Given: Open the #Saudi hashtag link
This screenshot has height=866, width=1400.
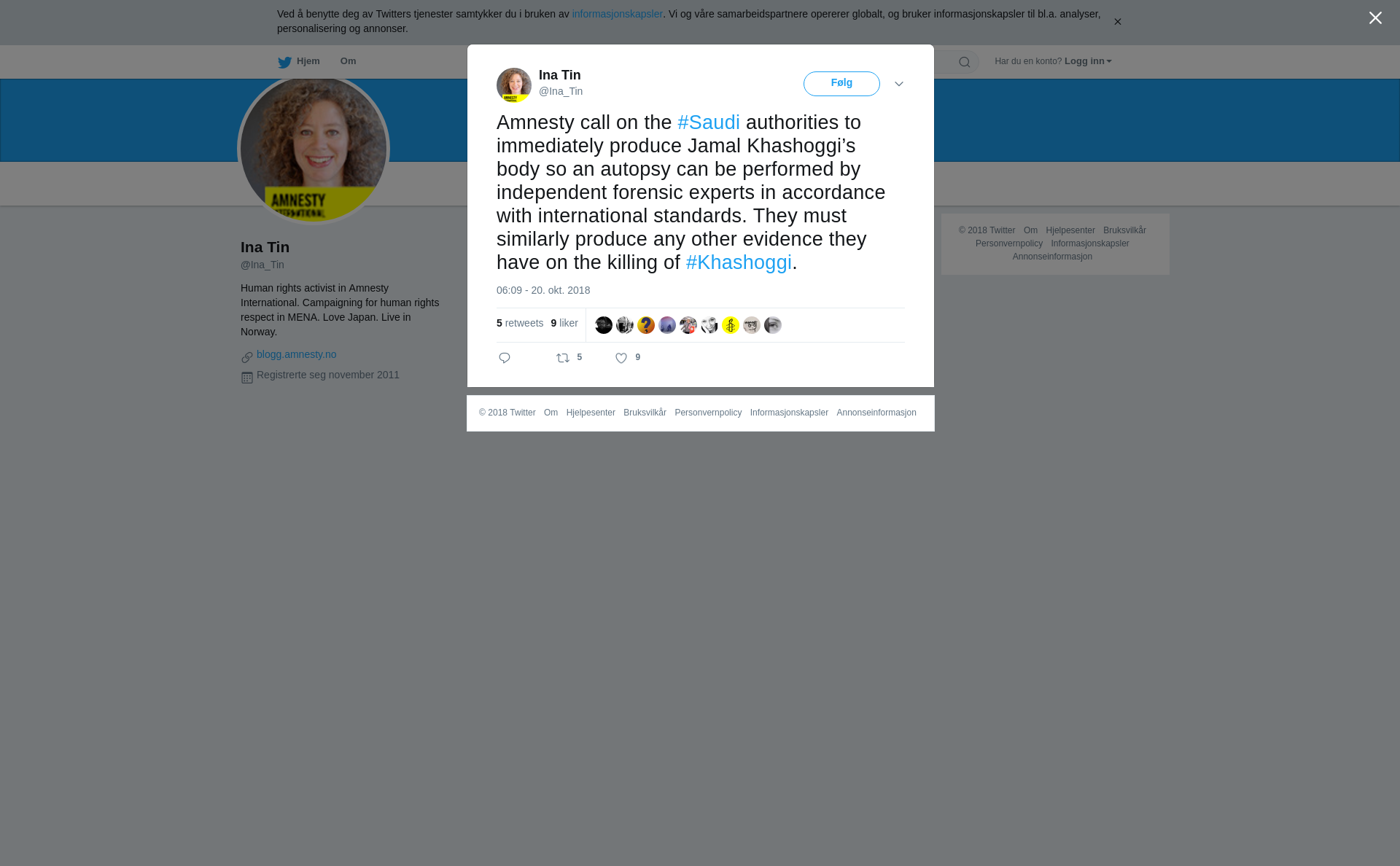Looking at the screenshot, I should tap(709, 122).
